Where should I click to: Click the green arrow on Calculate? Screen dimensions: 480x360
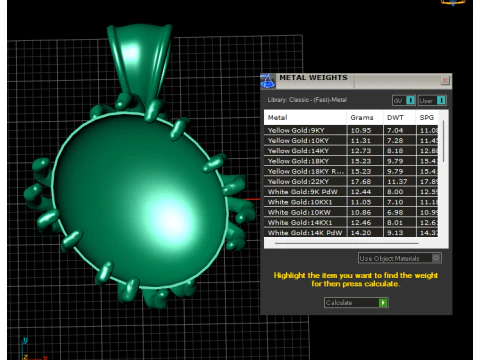click(x=383, y=303)
